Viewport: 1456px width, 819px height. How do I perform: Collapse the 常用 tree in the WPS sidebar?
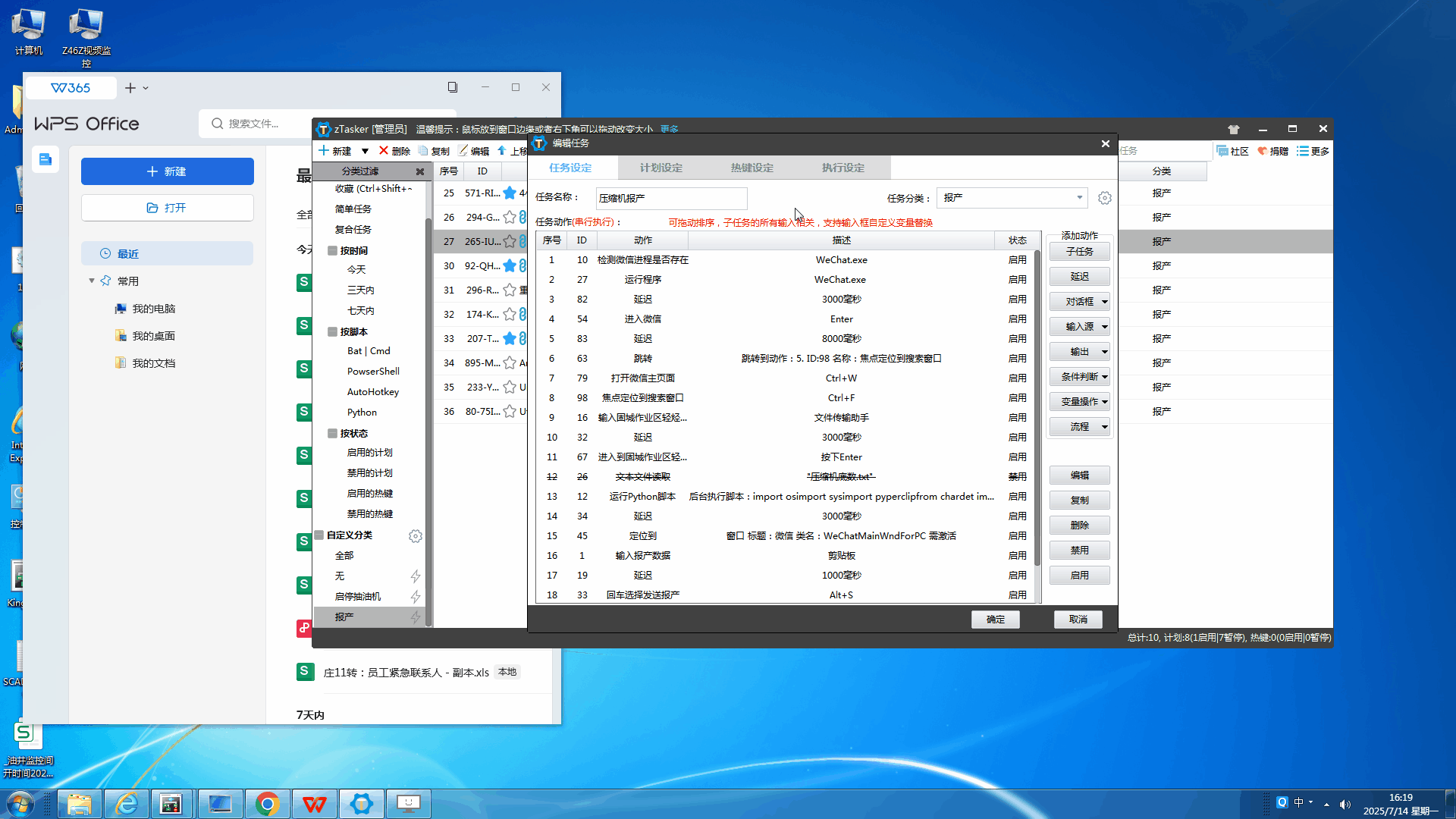pos(92,281)
